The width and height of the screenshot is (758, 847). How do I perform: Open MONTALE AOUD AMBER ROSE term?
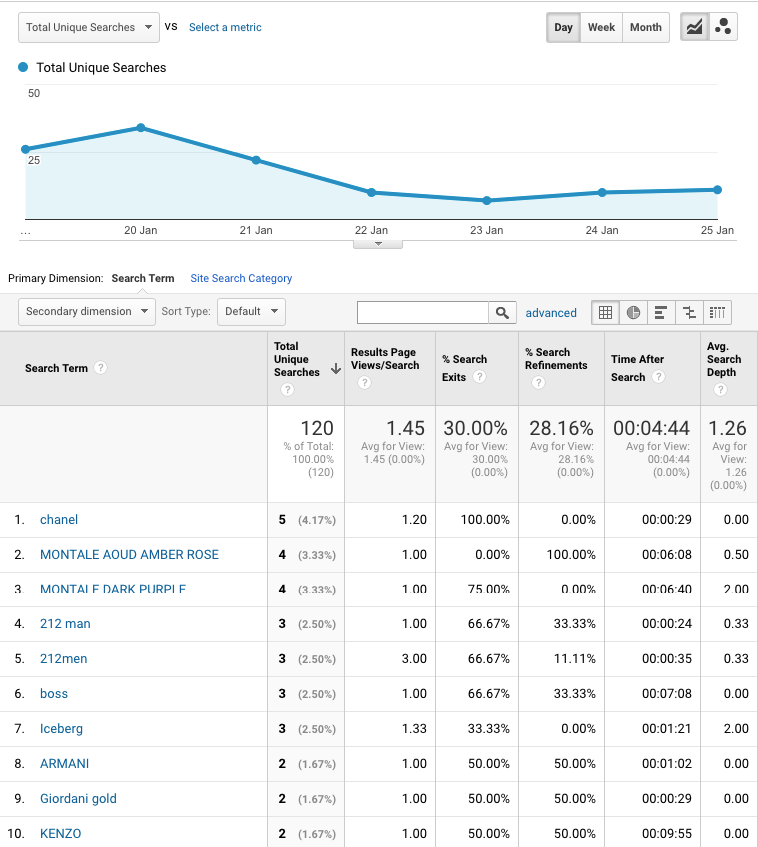pyautogui.click(x=129, y=555)
